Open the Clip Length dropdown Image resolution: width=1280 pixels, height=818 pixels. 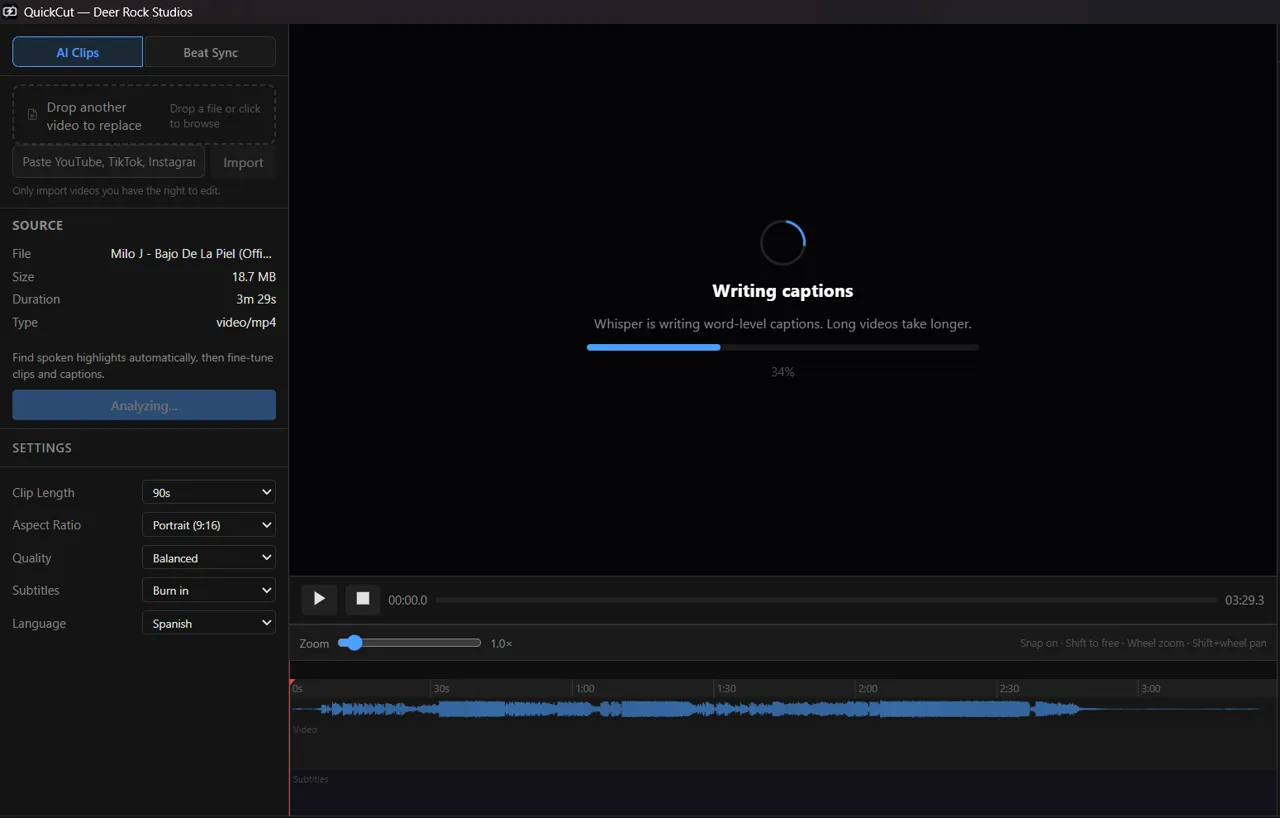coord(209,492)
